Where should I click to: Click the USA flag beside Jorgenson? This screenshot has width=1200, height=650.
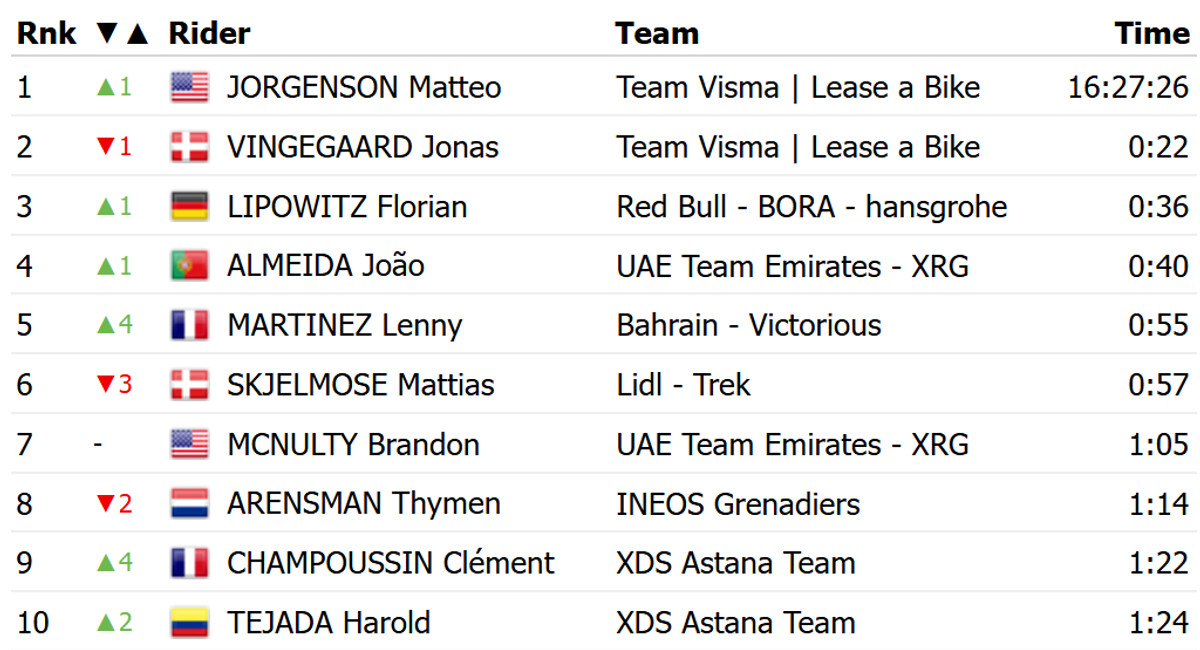click(189, 88)
